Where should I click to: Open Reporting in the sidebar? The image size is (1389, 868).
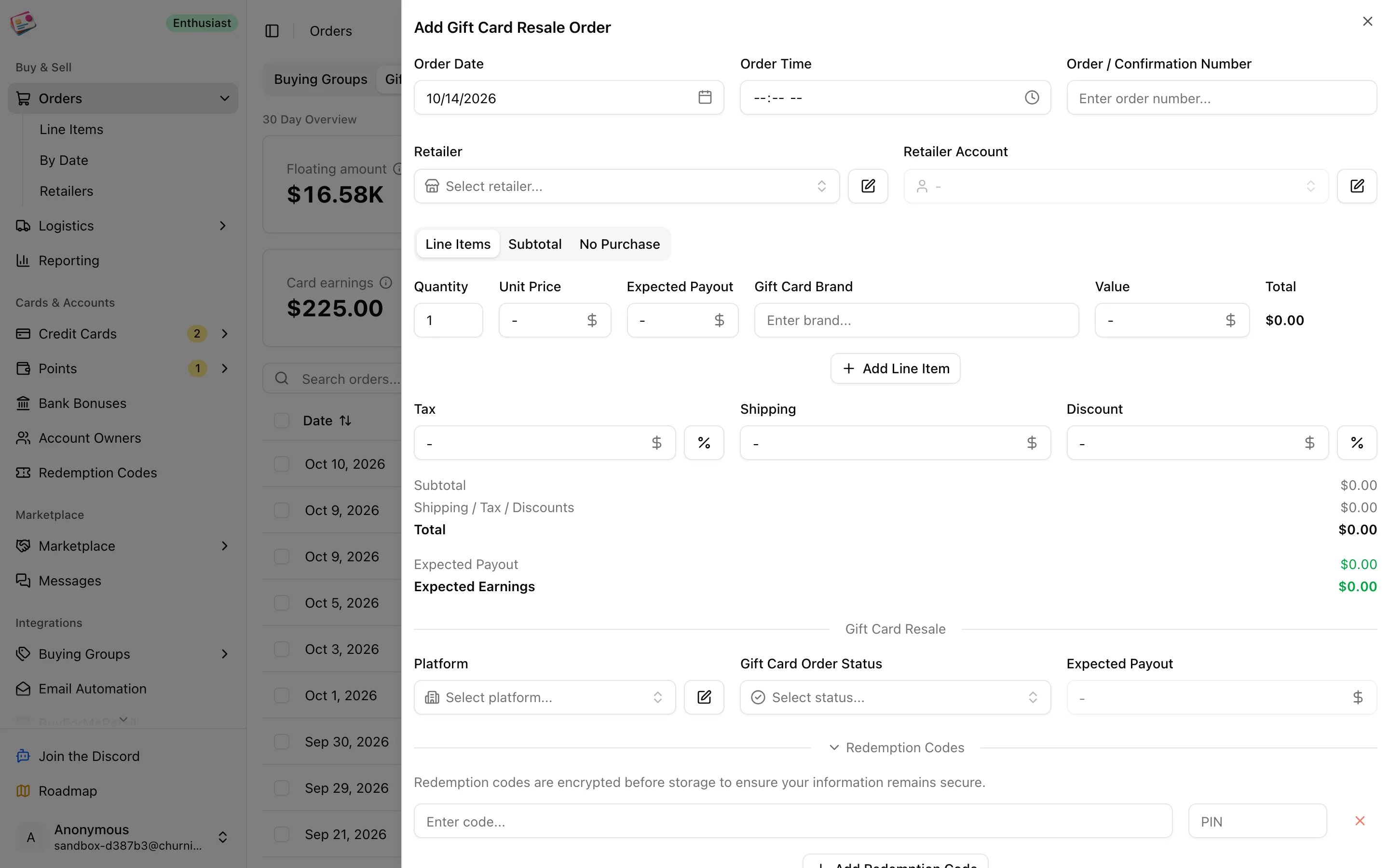click(123, 260)
